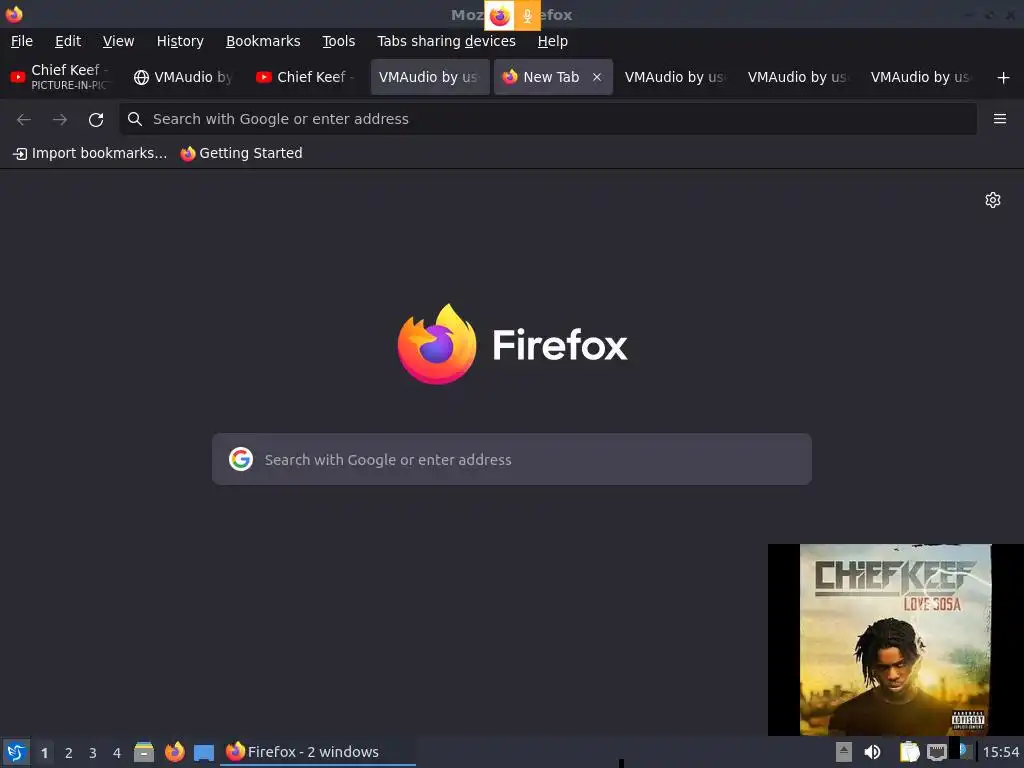Launch the file manager from taskbar
Image resolution: width=1024 pixels, height=768 pixels.
point(144,752)
